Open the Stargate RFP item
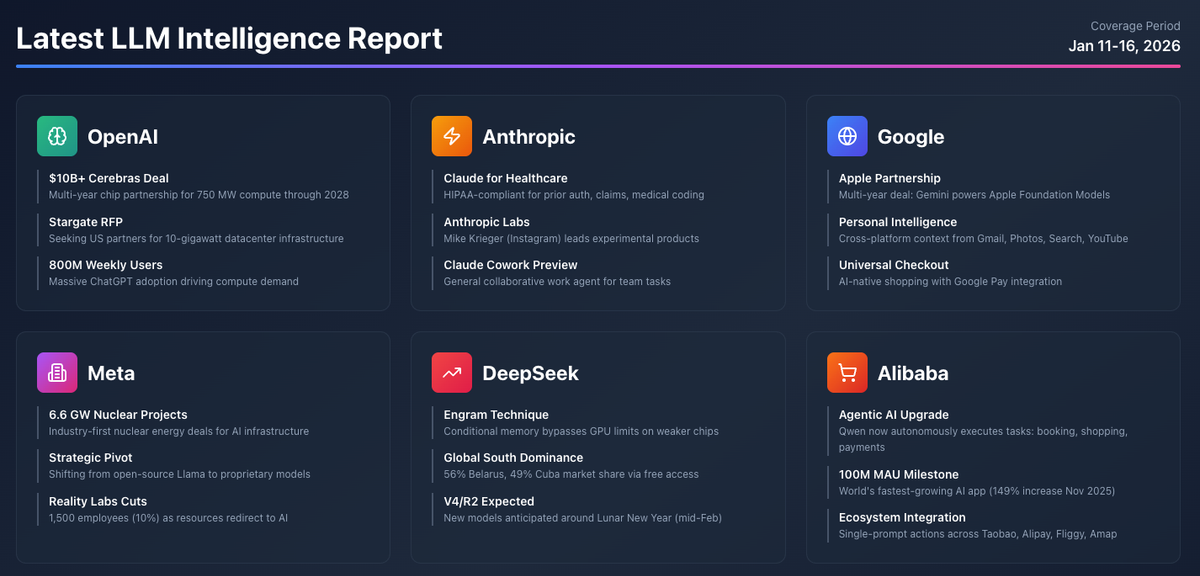 point(86,222)
